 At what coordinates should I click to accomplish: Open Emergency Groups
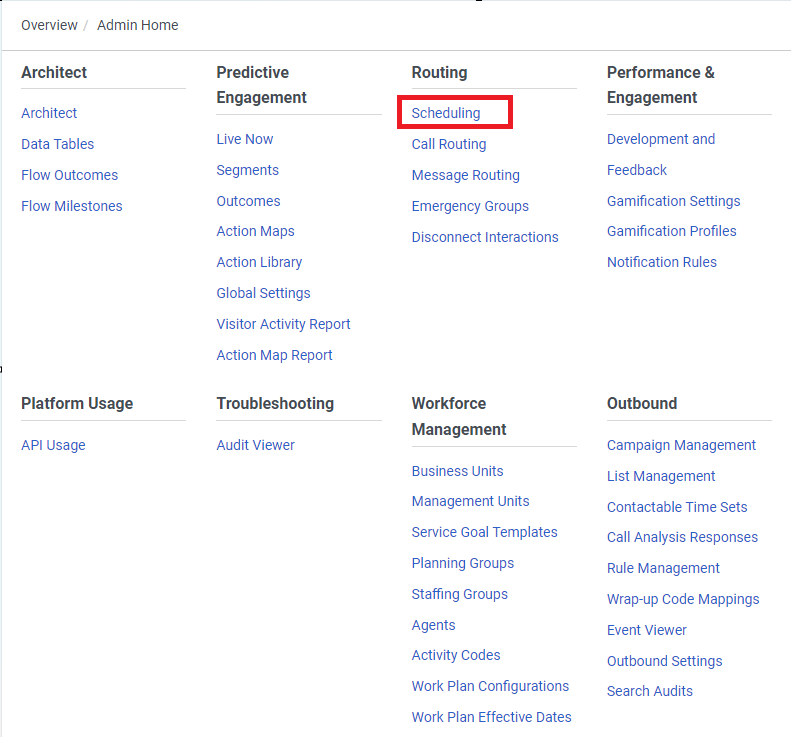point(470,206)
